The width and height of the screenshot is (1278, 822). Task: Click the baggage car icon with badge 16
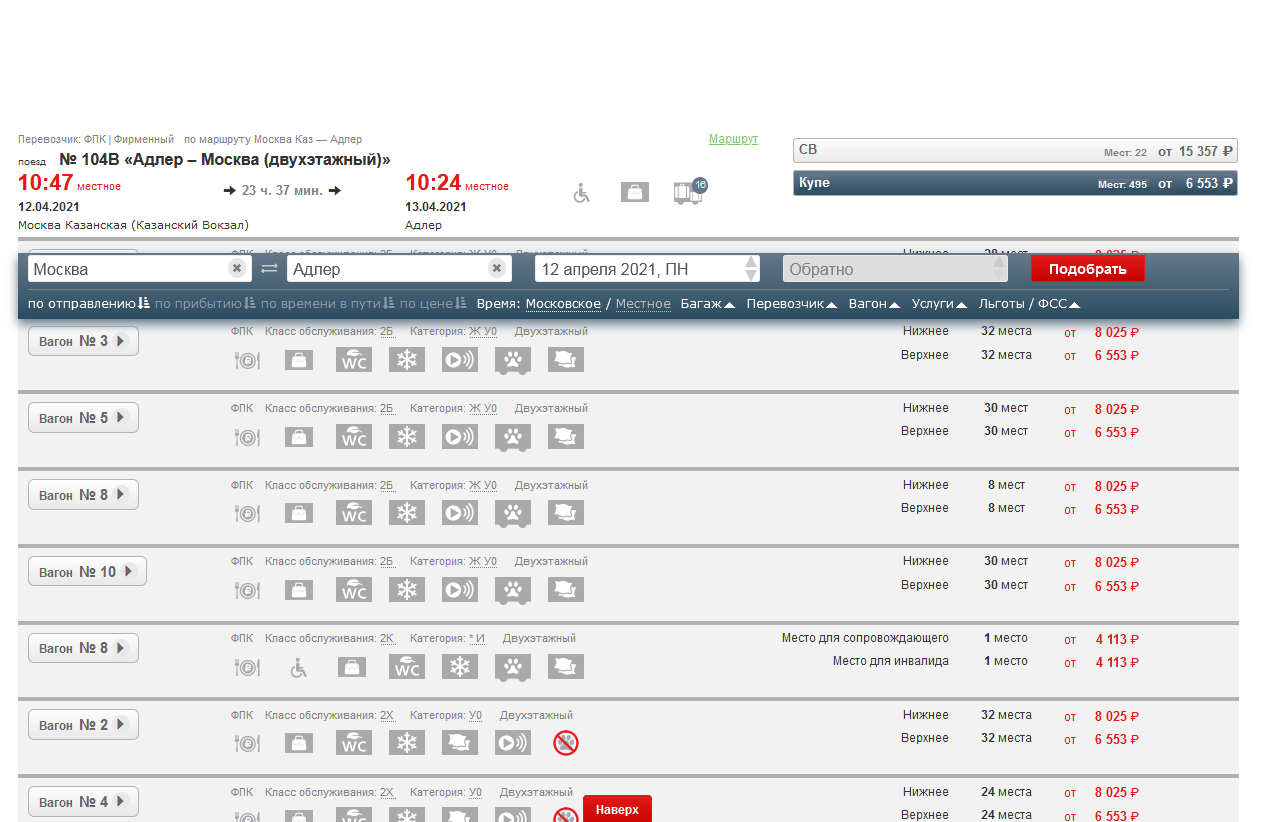[689, 192]
